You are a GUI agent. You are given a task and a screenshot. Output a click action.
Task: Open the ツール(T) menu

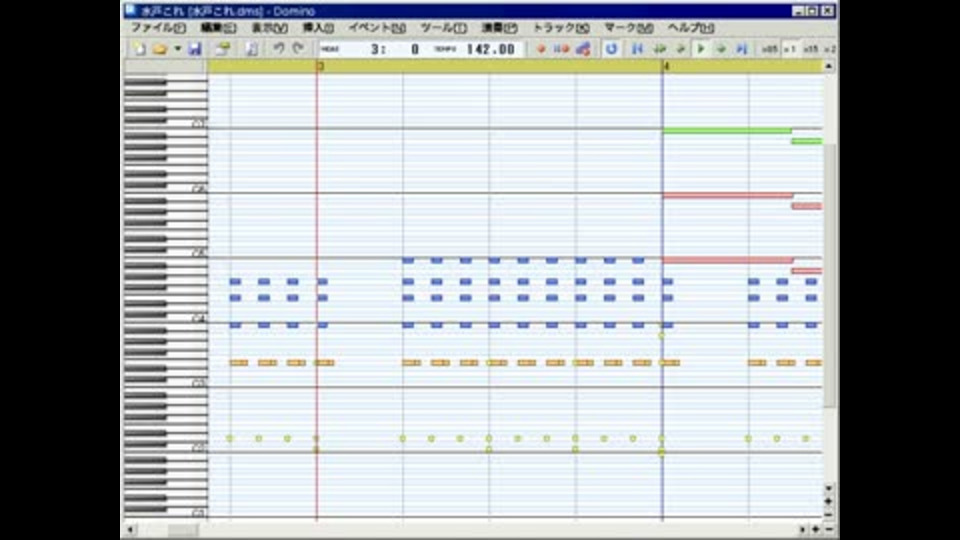(443, 28)
